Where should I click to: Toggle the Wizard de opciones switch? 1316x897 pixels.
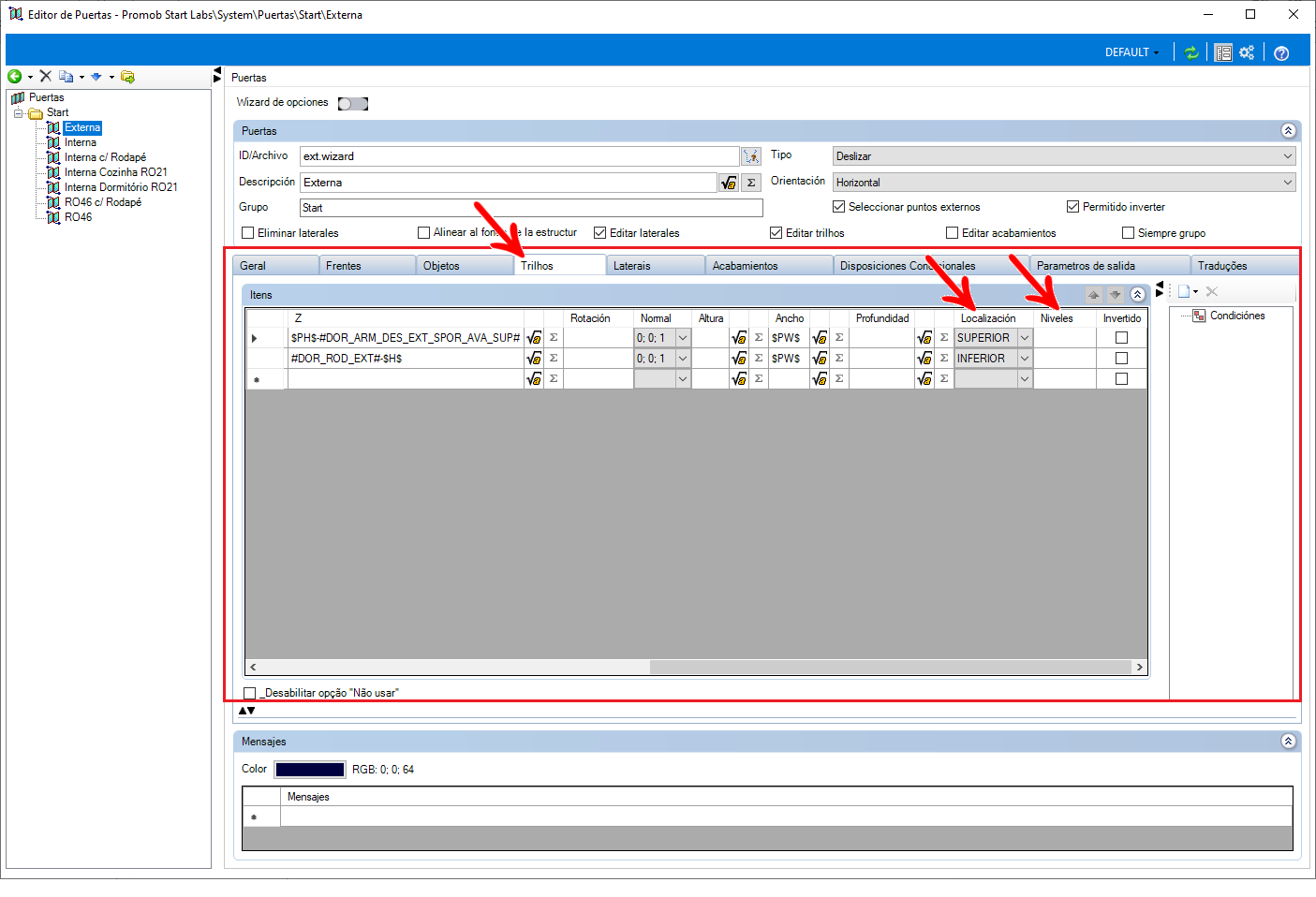click(x=353, y=104)
